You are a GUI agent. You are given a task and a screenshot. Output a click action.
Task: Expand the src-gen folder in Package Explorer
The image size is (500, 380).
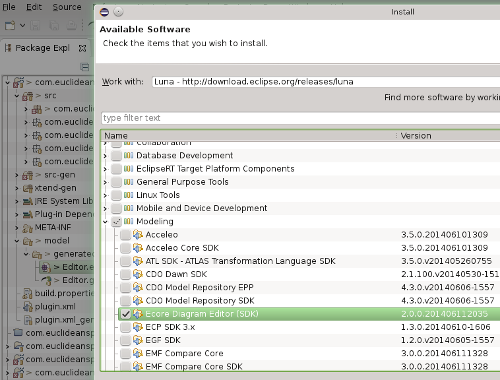point(17,175)
